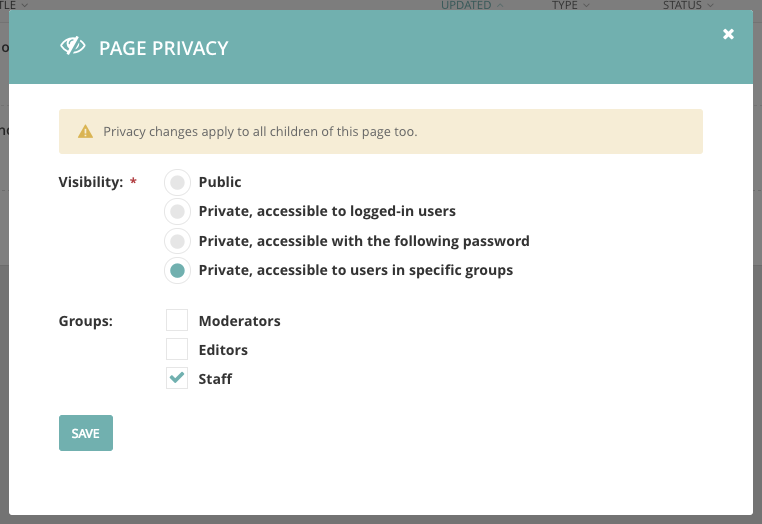Click the privacy changes warning message

[260, 131]
